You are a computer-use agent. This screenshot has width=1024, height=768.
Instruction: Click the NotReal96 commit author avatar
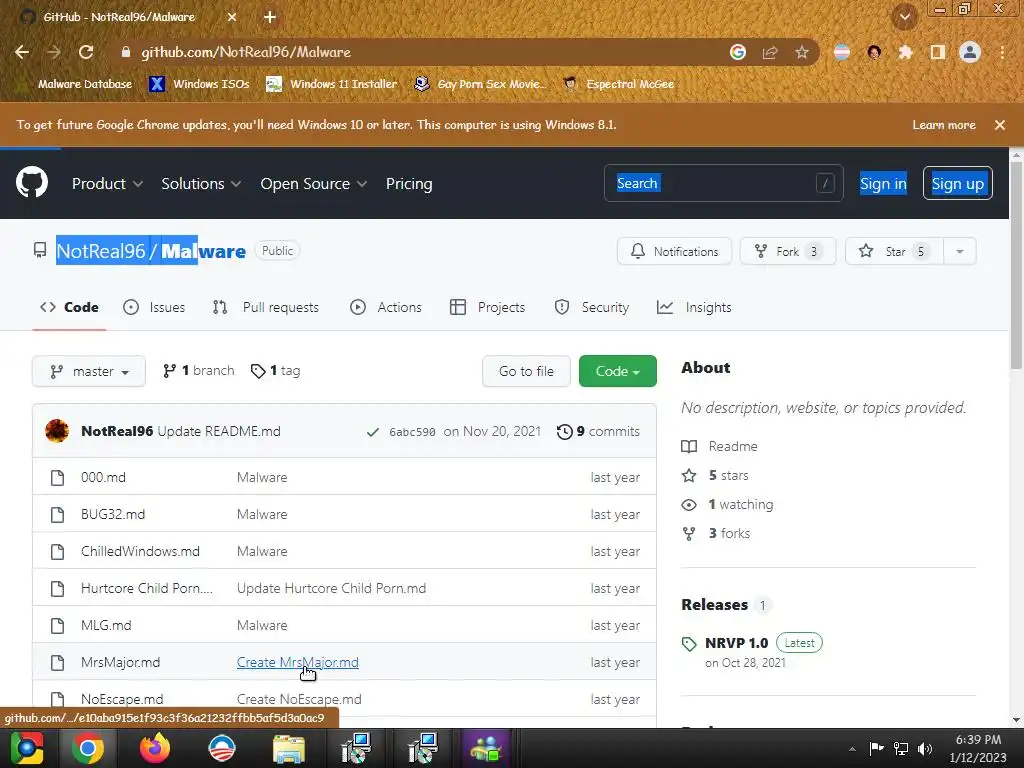click(57, 431)
